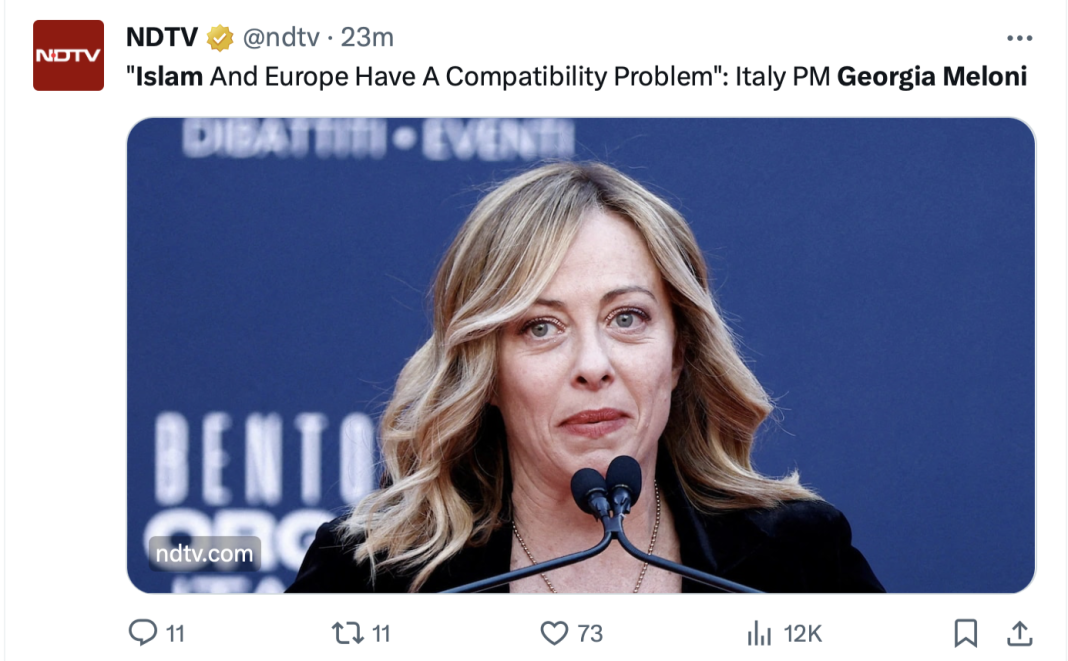Click the bold word Islam in the tweet
The image size is (1068, 661).
tap(170, 77)
